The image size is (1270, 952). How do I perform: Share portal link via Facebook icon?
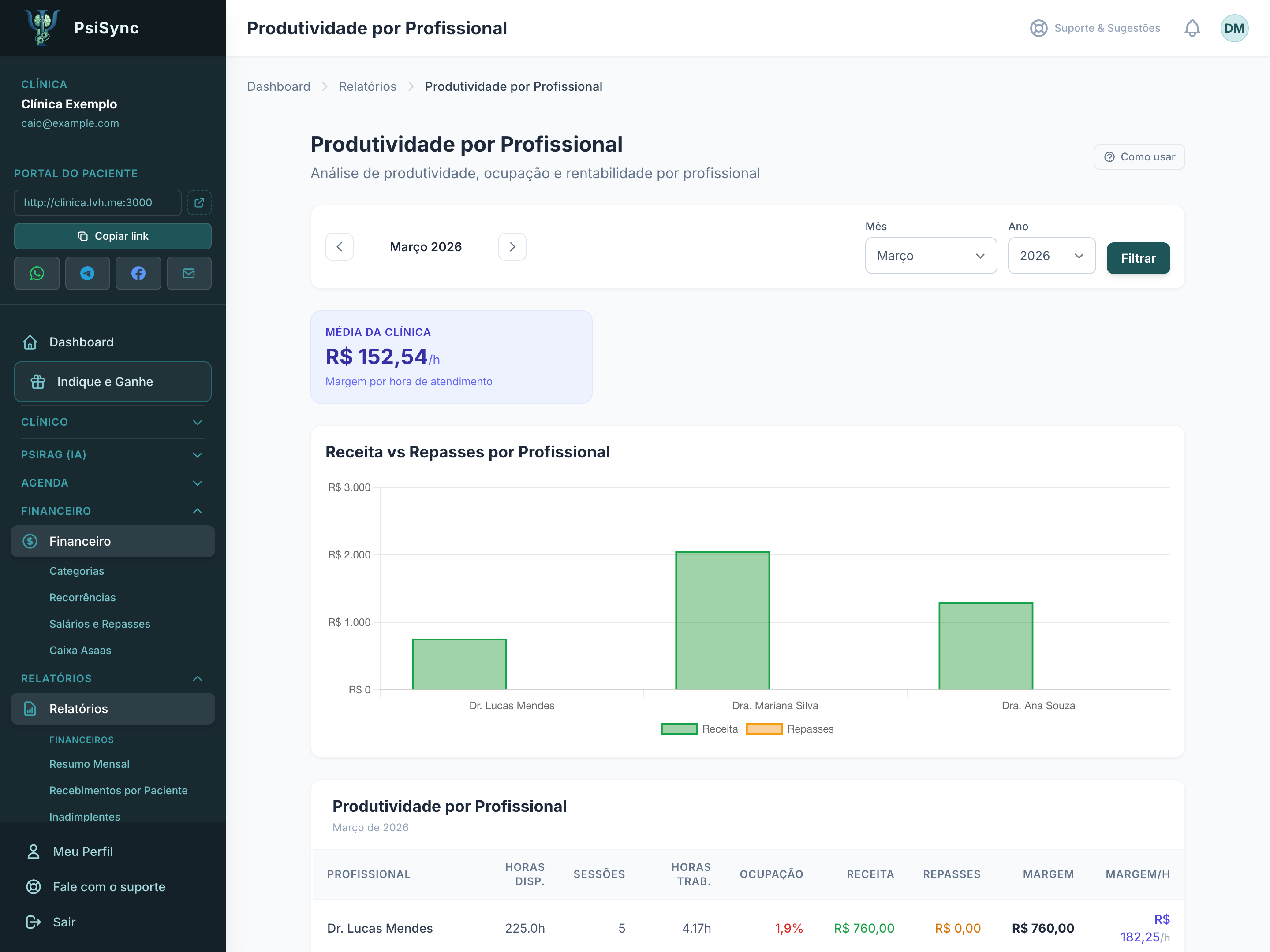138,273
